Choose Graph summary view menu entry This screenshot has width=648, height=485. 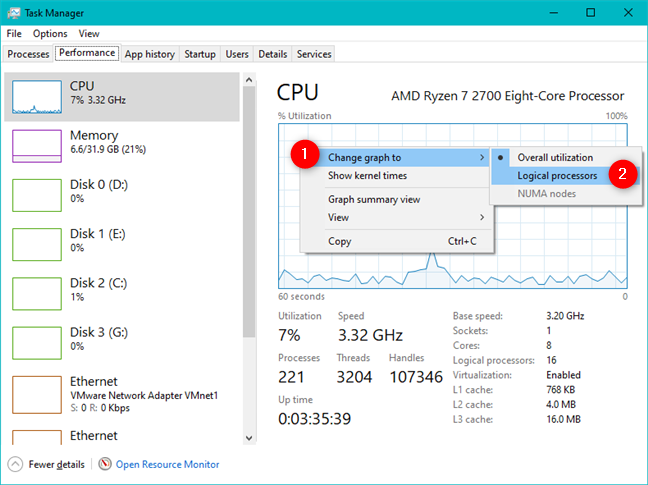pyautogui.click(x=396, y=200)
